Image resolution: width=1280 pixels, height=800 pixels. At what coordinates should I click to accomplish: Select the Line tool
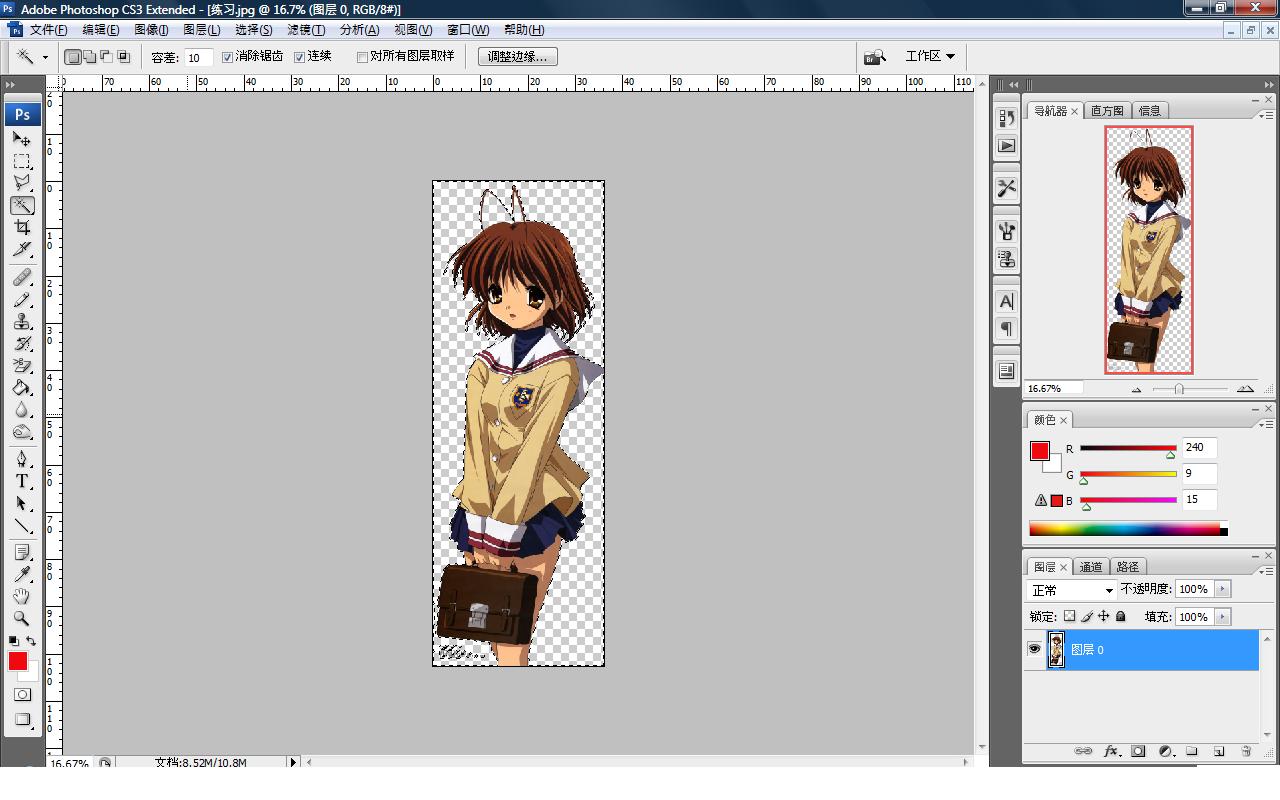[22, 525]
